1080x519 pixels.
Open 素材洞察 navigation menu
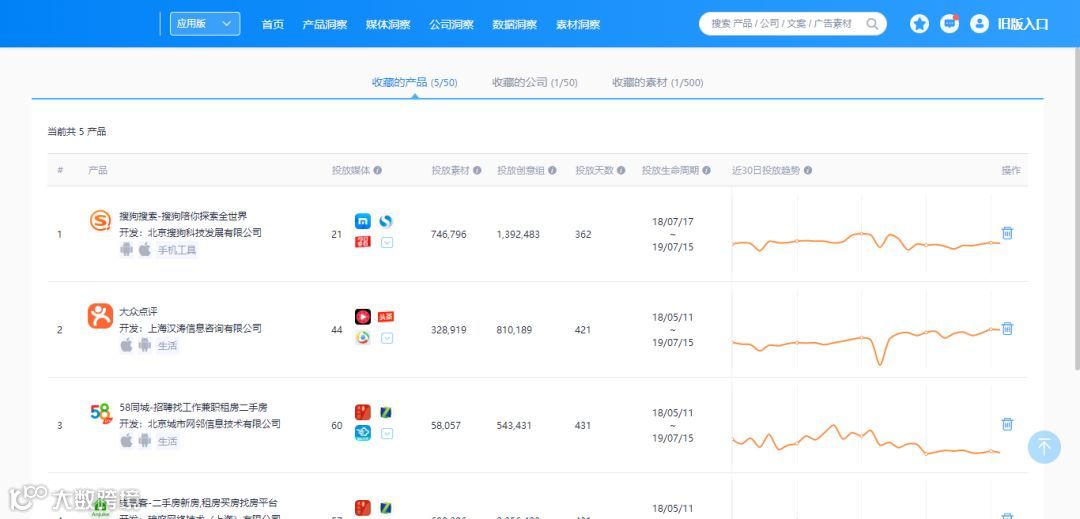[578, 24]
